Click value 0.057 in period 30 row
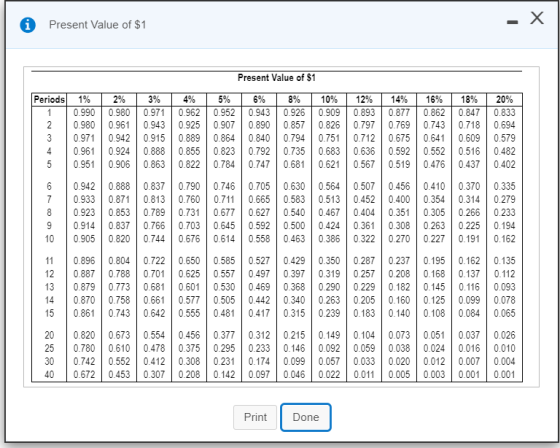 click(329, 361)
